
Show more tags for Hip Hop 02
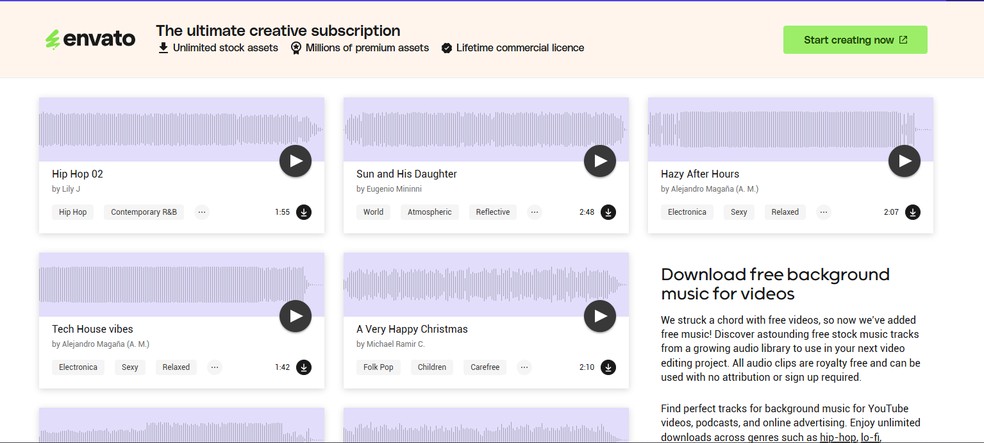click(x=201, y=212)
